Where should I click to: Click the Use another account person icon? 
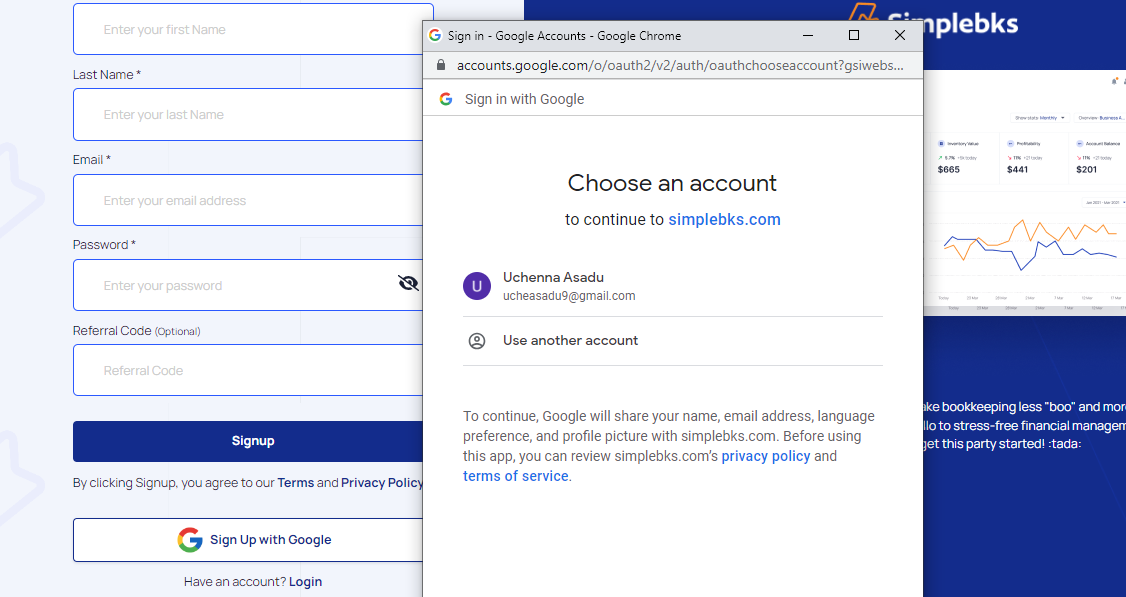pos(477,341)
